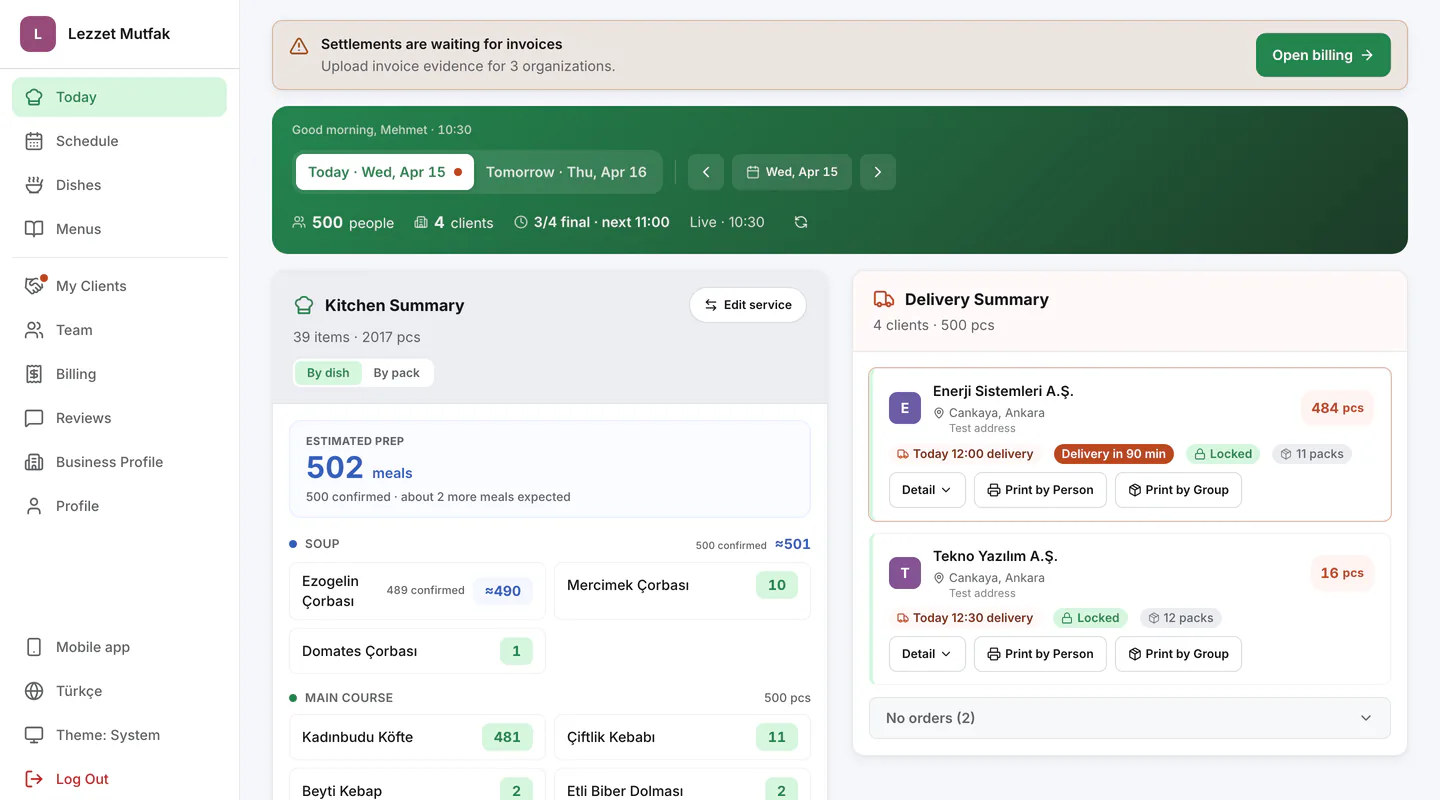Click the Today 12:00 delivery label
This screenshot has width=1440, height=800.
click(965, 454)
